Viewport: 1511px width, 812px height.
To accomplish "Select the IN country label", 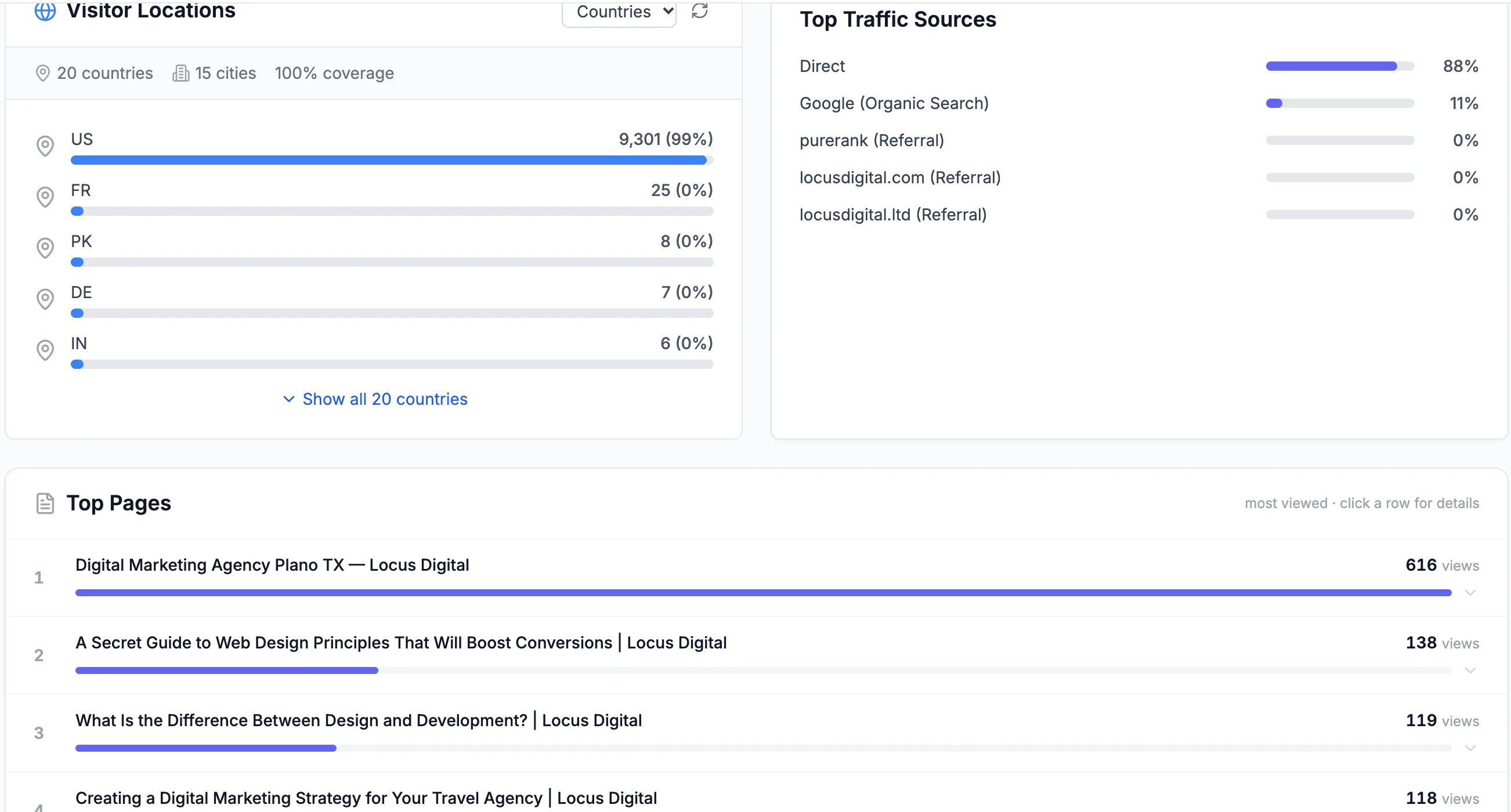I will [79, 343].
